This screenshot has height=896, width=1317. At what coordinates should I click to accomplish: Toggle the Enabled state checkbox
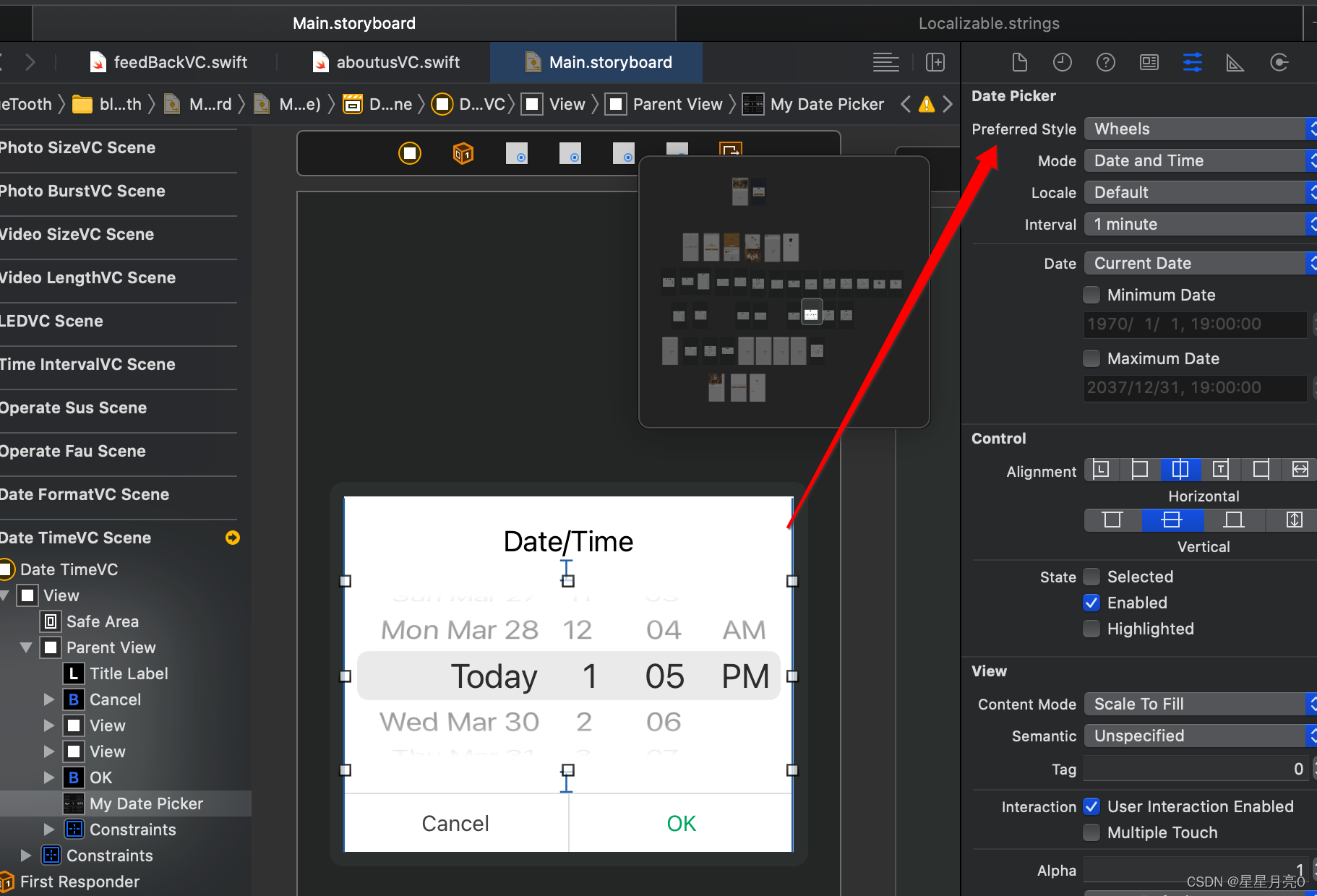[1091, 603]
